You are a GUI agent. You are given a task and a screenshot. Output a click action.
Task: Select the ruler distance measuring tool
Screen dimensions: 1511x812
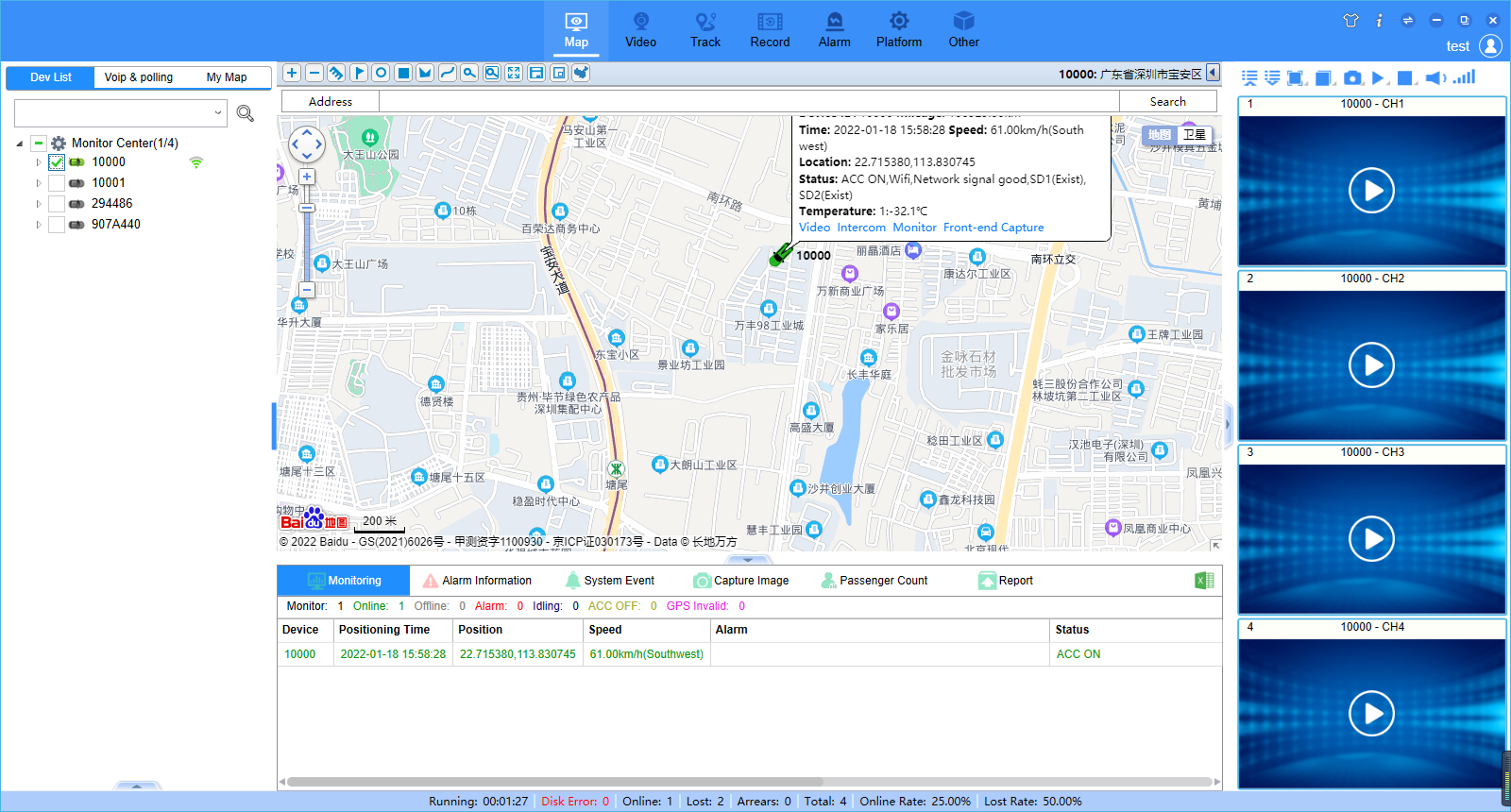pyautogui.click(x=336, y=73)
